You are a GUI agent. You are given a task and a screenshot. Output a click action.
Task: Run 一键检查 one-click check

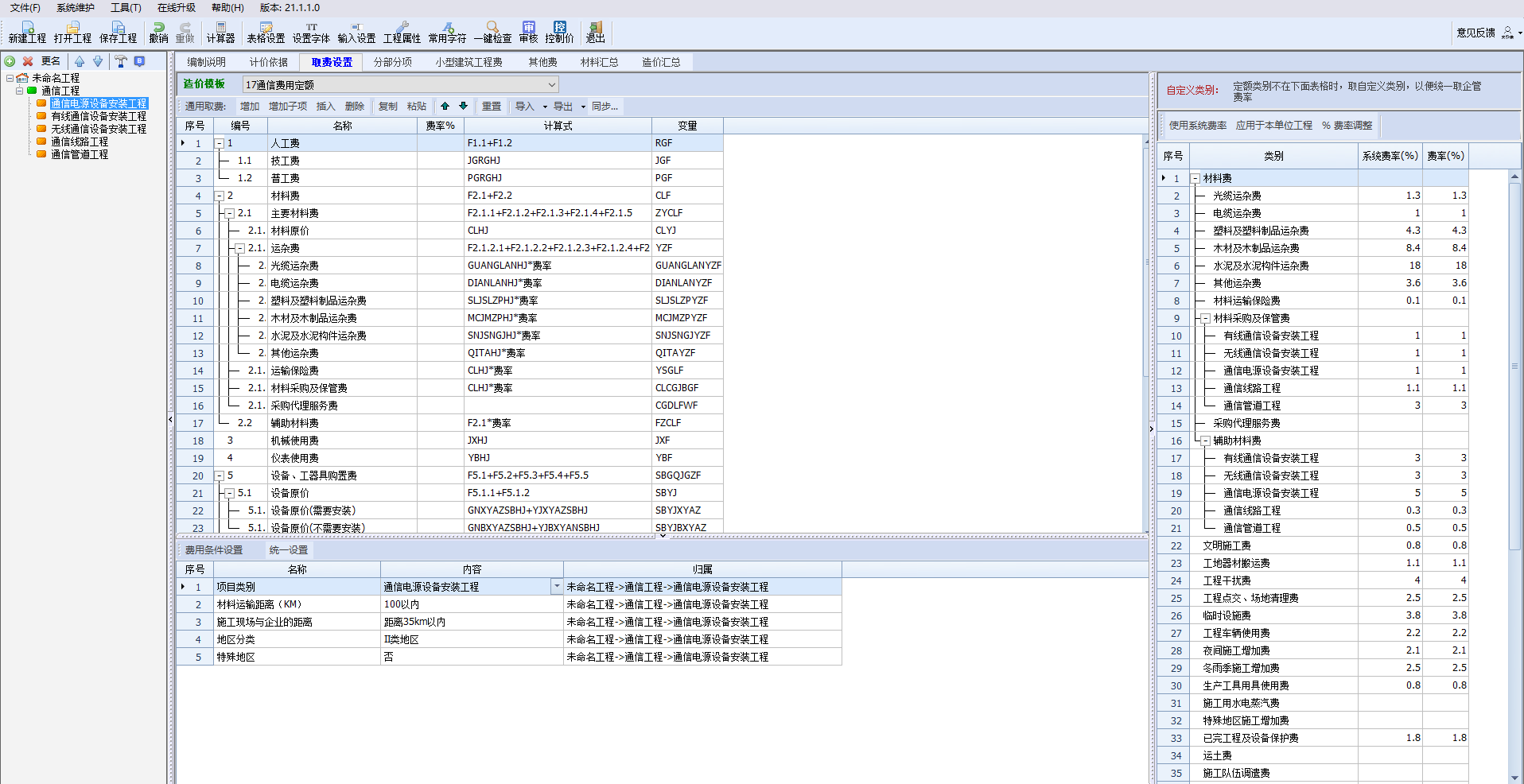click(x=492, y=33)
